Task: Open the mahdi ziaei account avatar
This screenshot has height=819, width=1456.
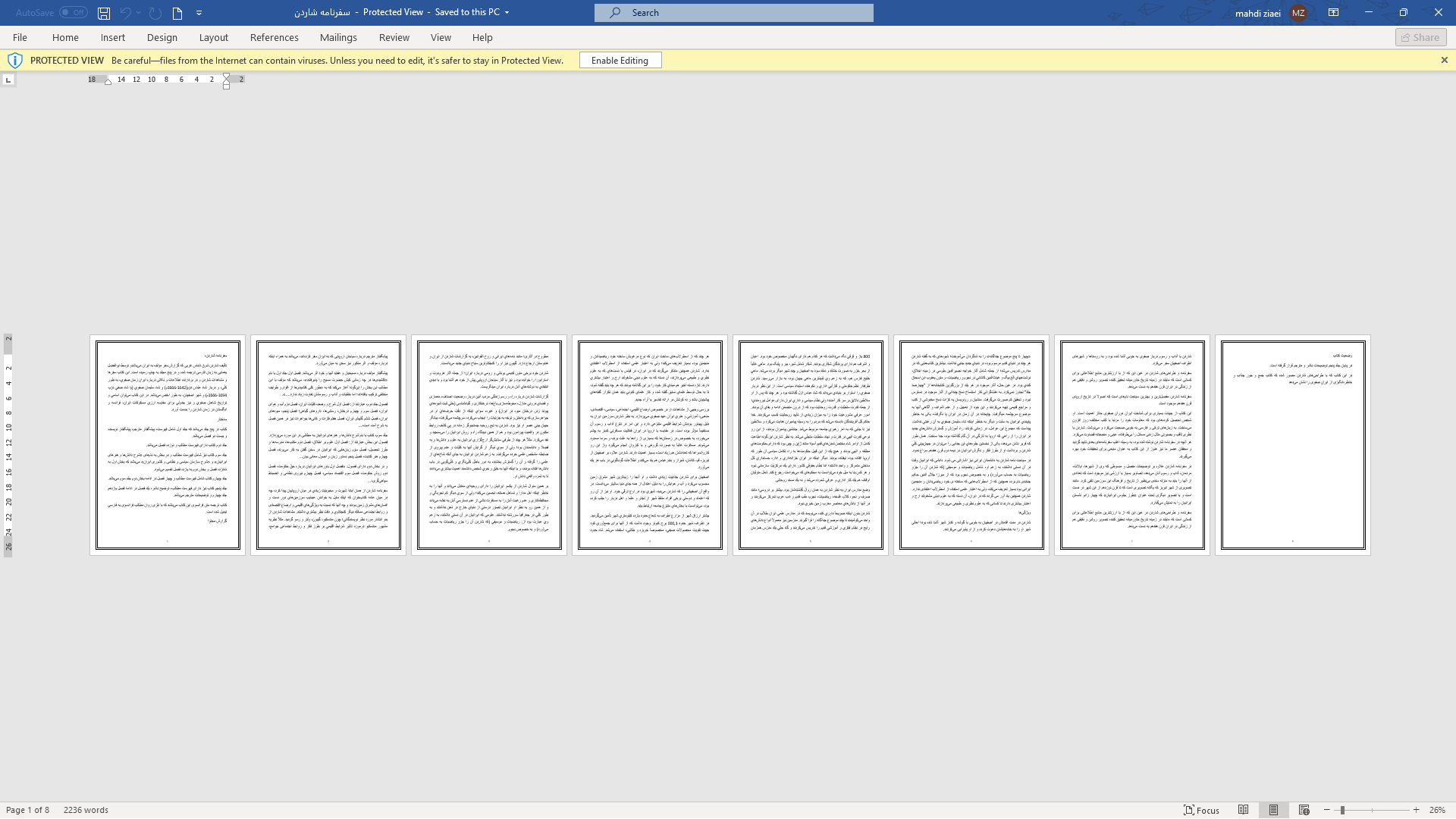Action: coord(1298,13)
